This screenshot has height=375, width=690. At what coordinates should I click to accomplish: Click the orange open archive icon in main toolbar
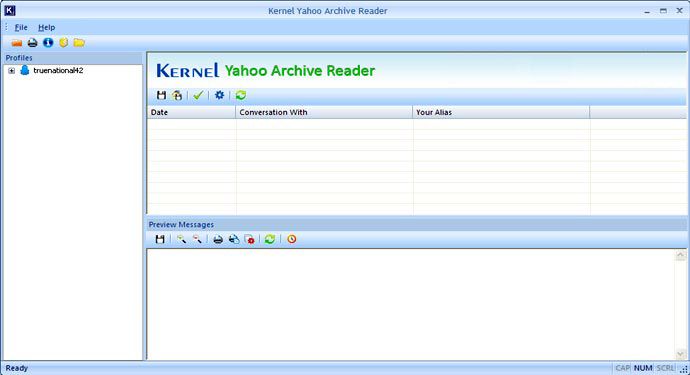(17, 43)
